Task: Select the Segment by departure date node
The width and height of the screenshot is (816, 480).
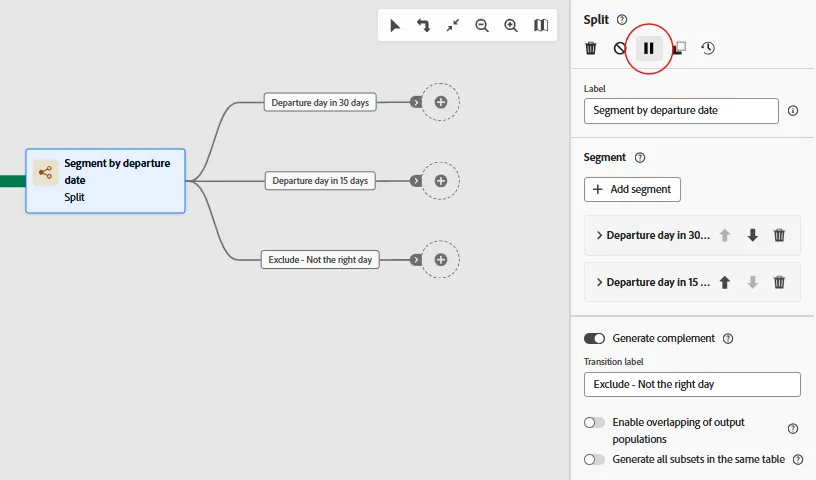Action: 106,181
